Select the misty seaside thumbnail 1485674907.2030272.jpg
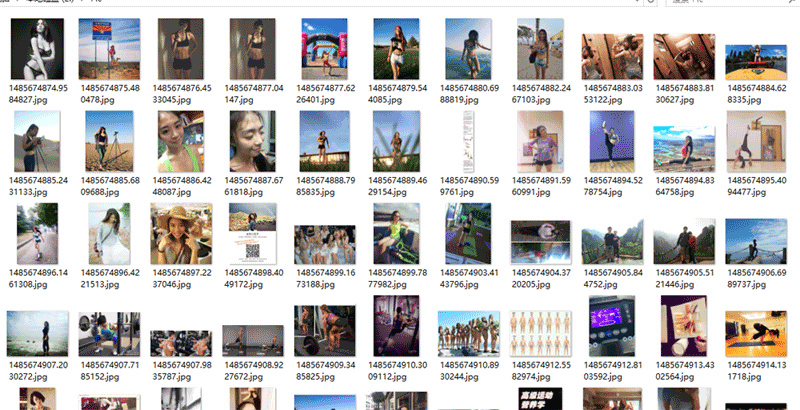 (x=37, y=334)
